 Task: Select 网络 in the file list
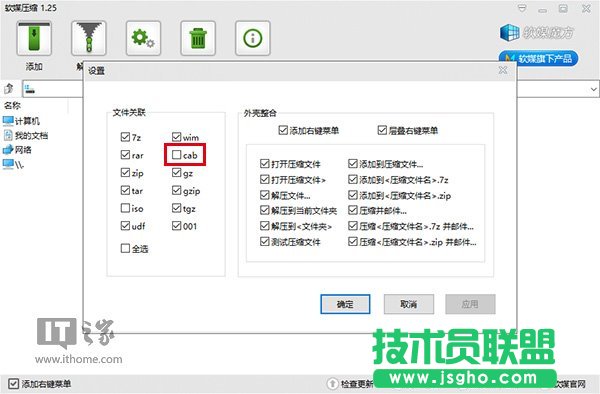(x=17, y=150)
